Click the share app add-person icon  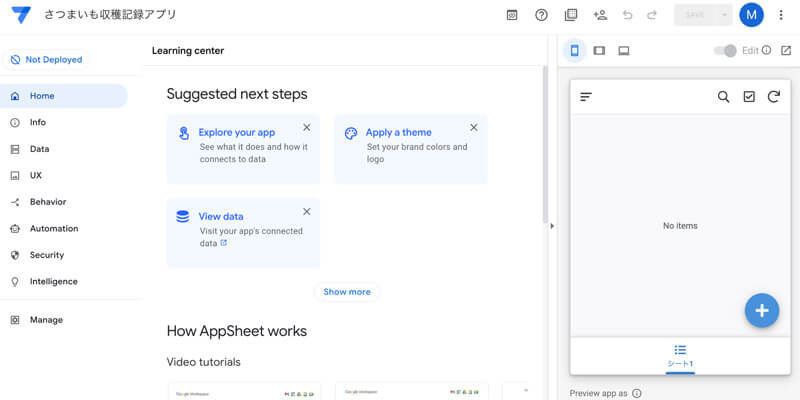click(x=600, y=15)
